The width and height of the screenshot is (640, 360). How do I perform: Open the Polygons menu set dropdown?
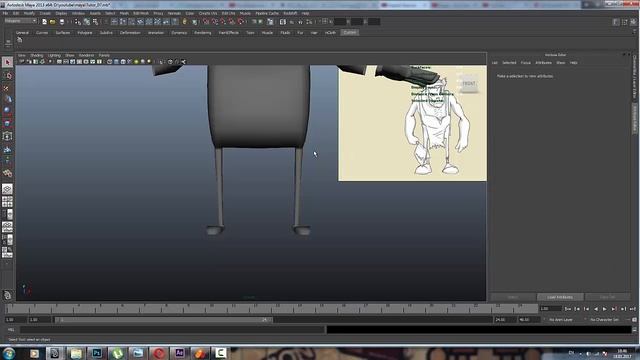pos(20,21)
